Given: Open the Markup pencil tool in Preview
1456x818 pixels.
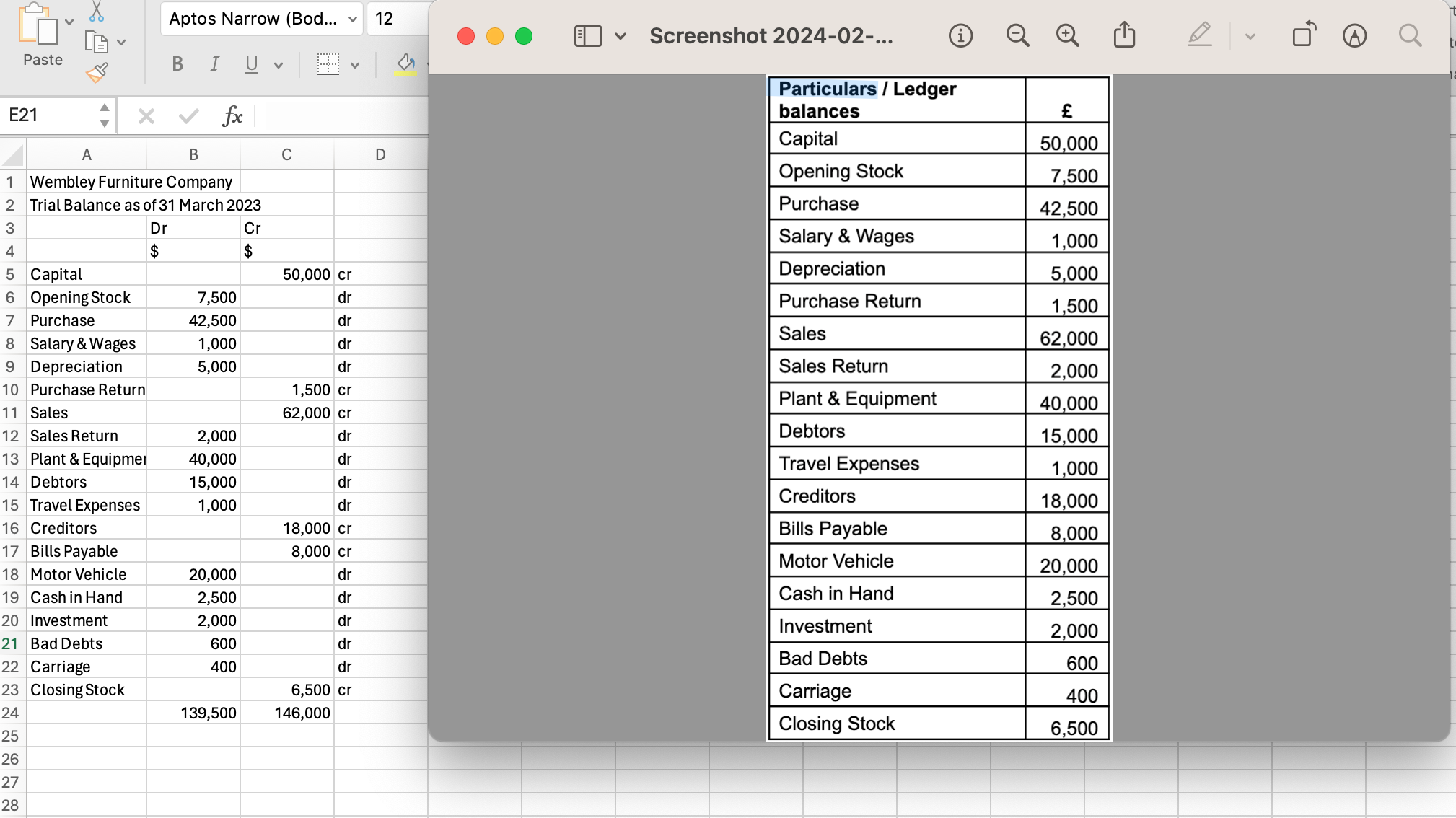Looking at the screenshot, I should [x=1200, y=35].
